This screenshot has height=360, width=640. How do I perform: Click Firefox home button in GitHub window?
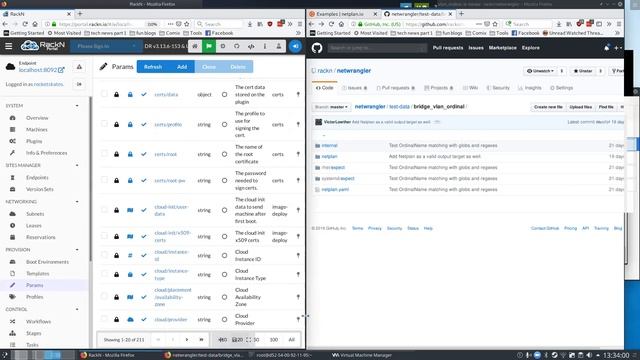coord(341,24)
